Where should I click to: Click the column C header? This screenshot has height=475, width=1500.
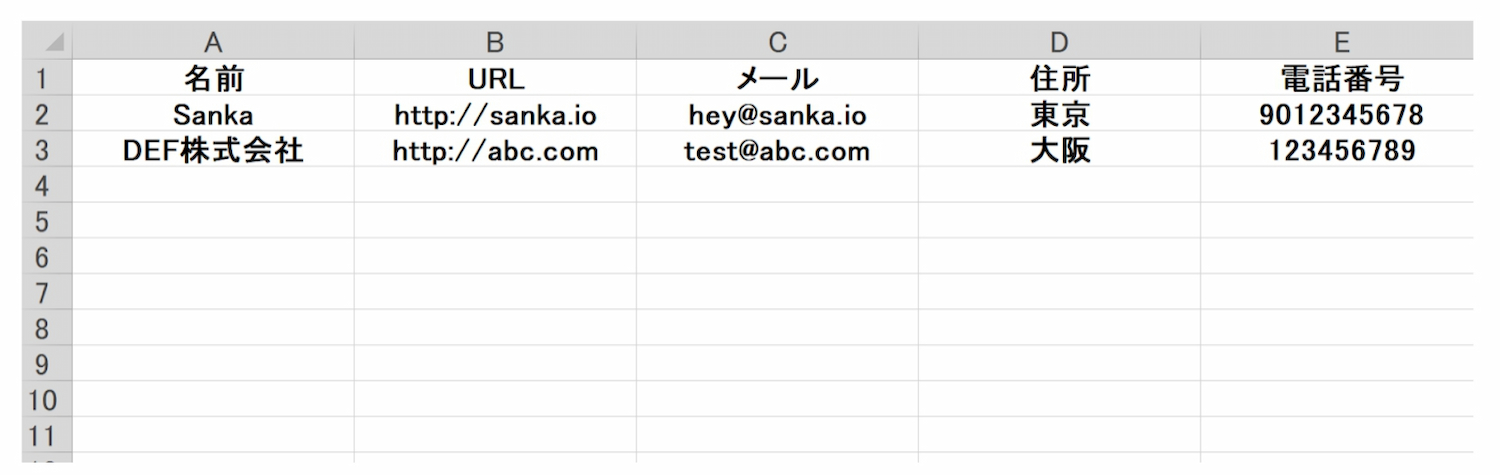pyautogui.click(x=777, y=42)
